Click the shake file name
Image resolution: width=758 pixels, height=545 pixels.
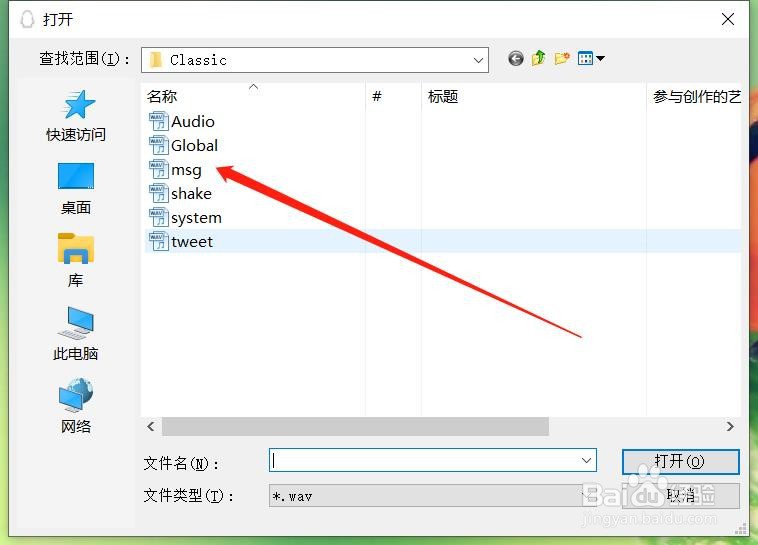[x=191, y=193]
